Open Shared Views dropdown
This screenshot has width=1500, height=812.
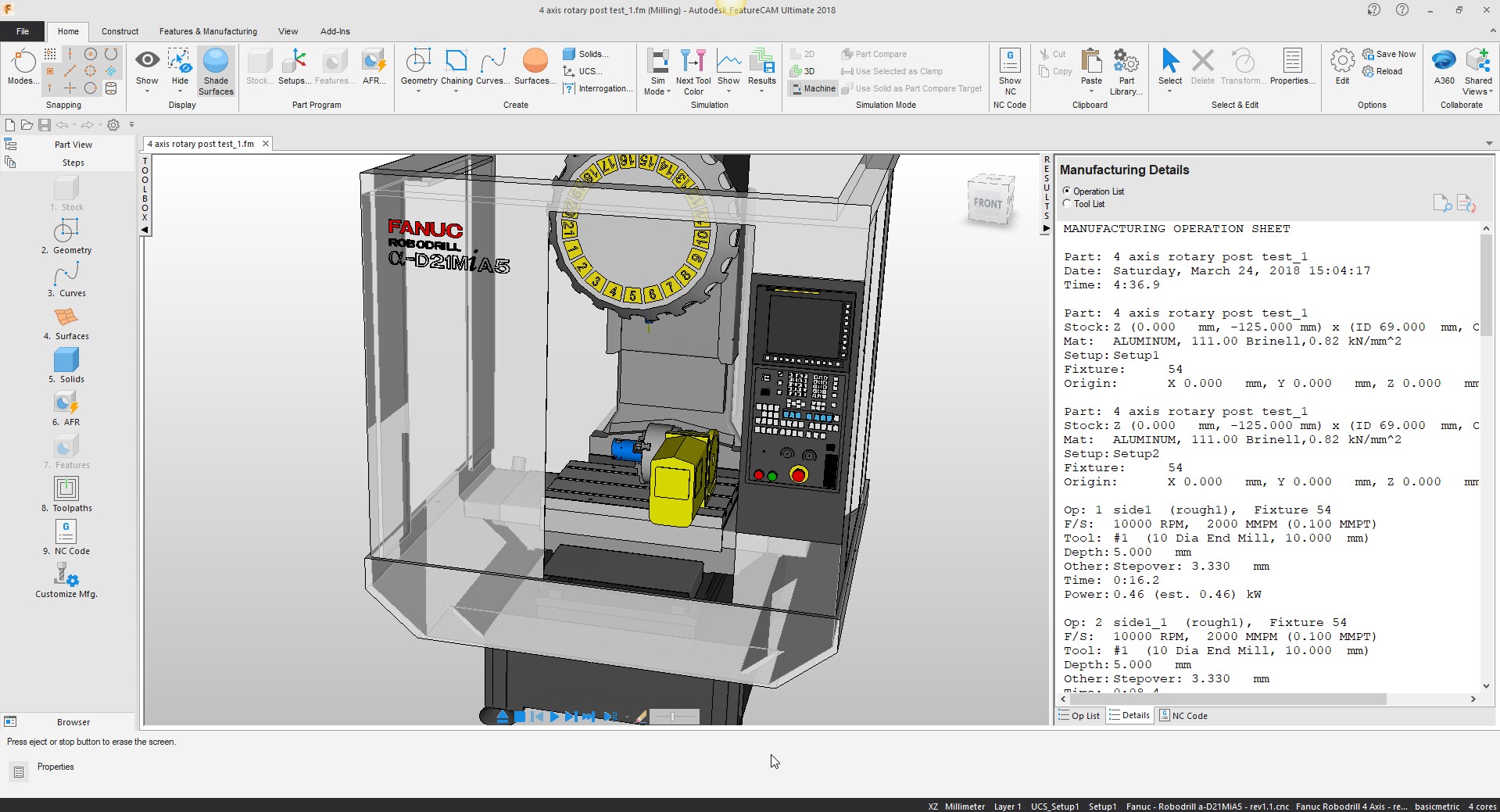click(1478, 71)
